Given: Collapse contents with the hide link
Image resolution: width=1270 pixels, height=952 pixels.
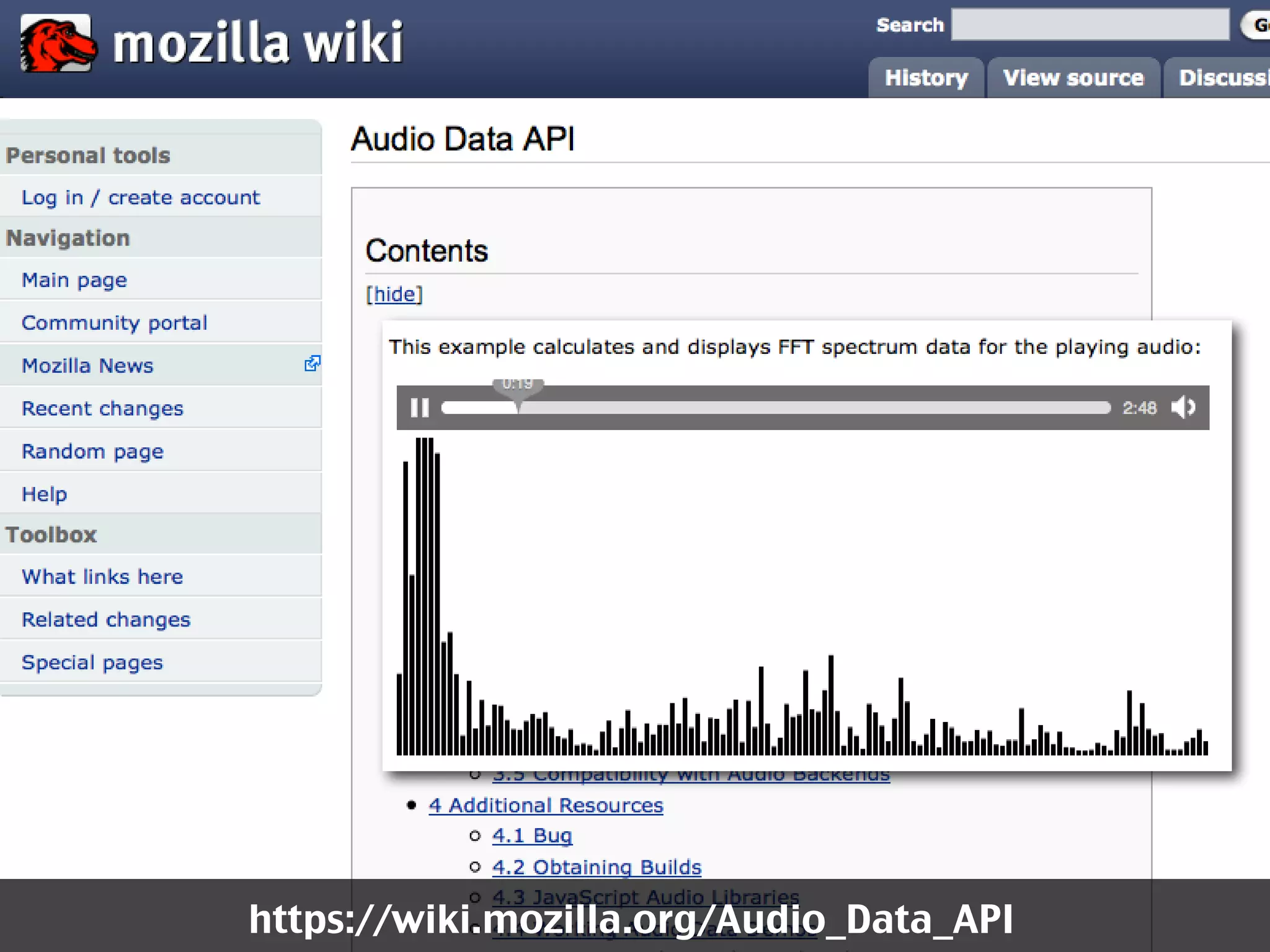Looking at the screenshot, I should [394, 294].
